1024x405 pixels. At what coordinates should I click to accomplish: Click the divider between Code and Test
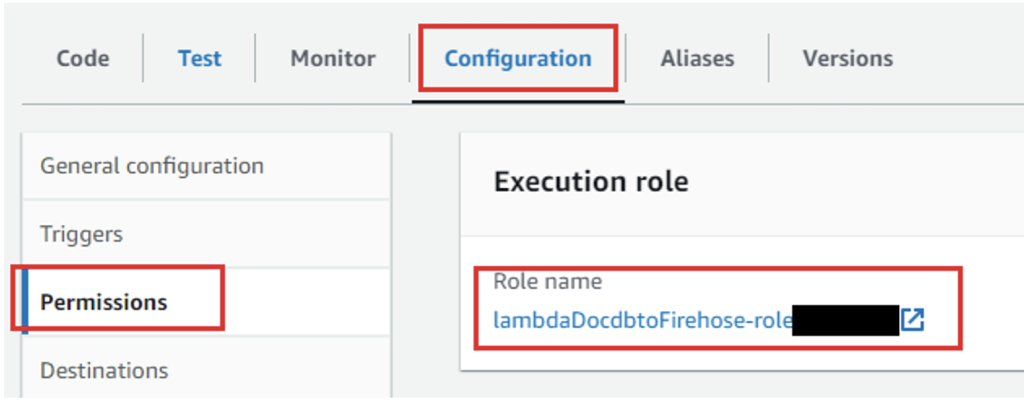click(x=143, y=59)
